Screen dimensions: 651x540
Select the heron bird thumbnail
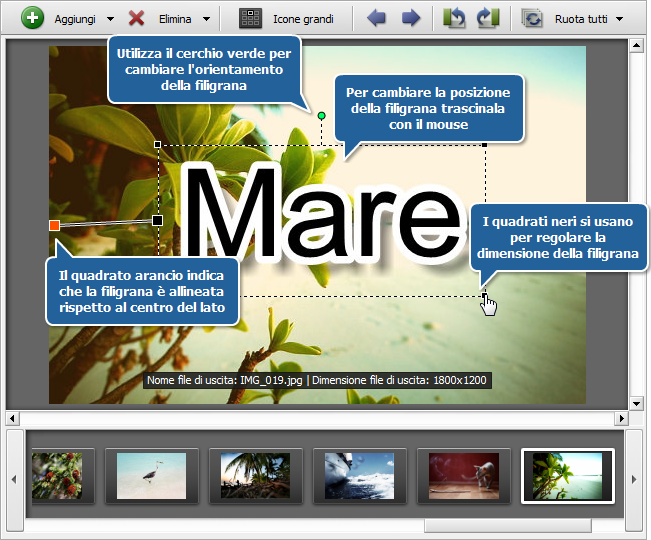151,475
